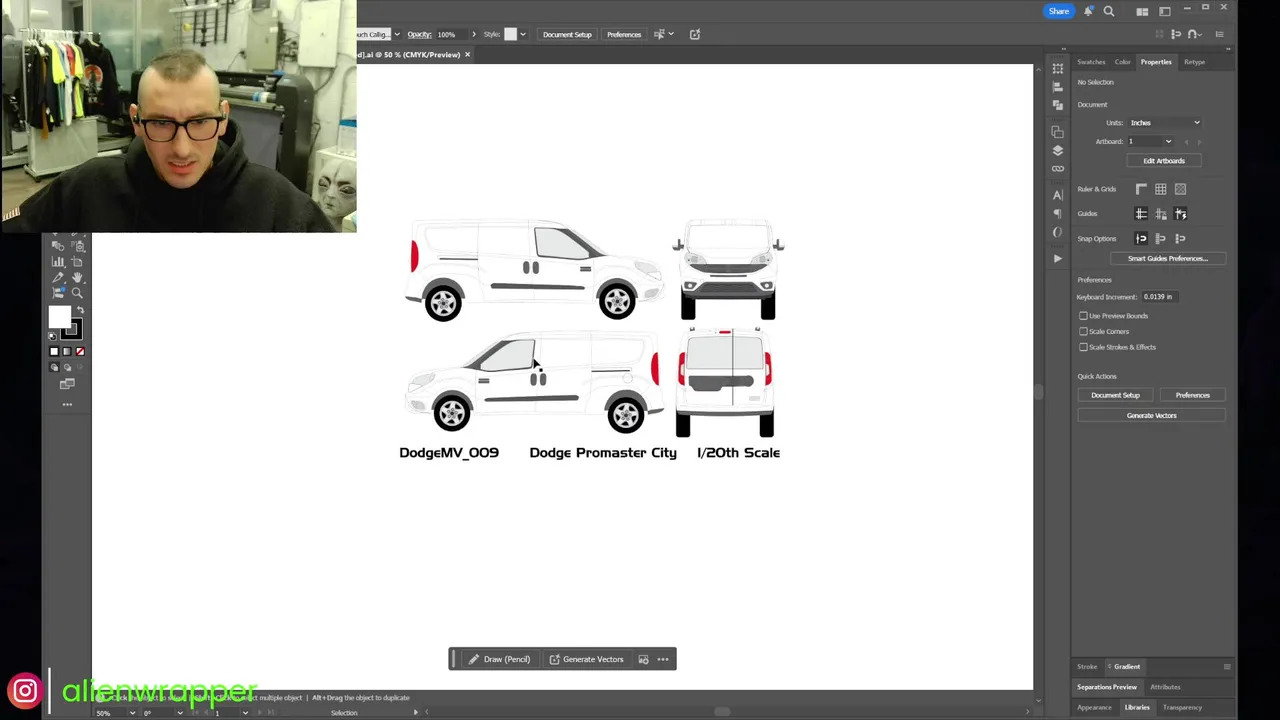Open the Actions panel play icon
Viewport: 1280px width, 720px height.
click(x=1058, y=258)
